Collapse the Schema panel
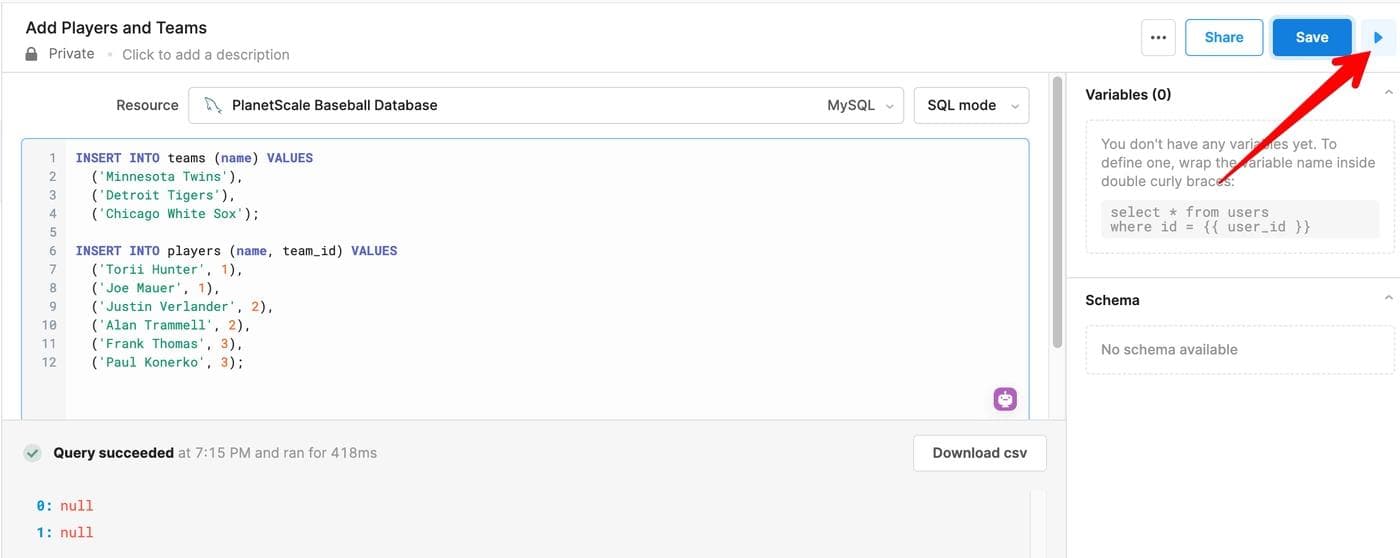Viewport: 1400px width, 558px height. pos(1388,299)
